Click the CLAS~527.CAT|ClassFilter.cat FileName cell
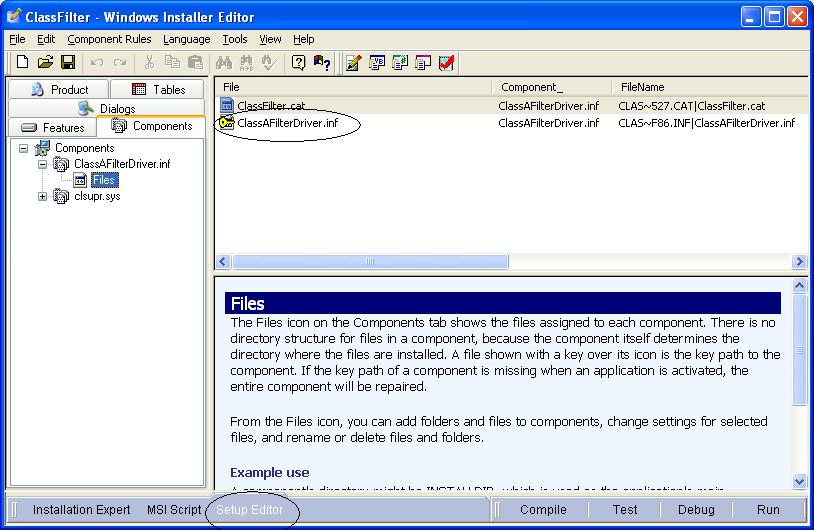The image size is (814, 530). 691,106
